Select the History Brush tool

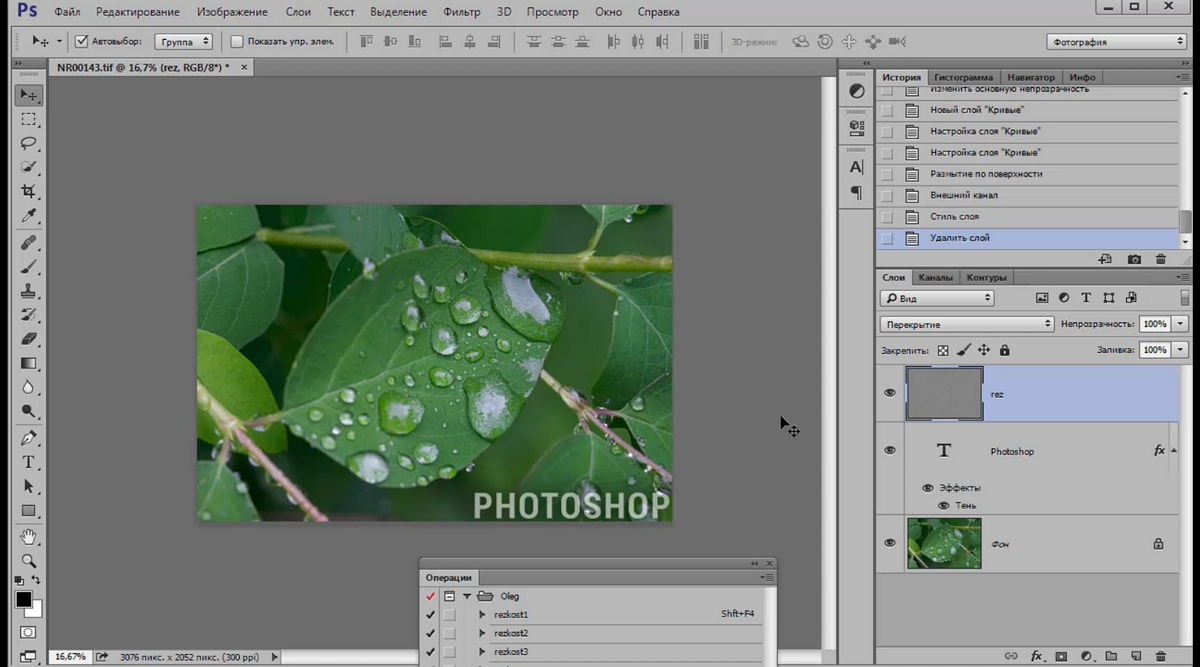[28, 315]
